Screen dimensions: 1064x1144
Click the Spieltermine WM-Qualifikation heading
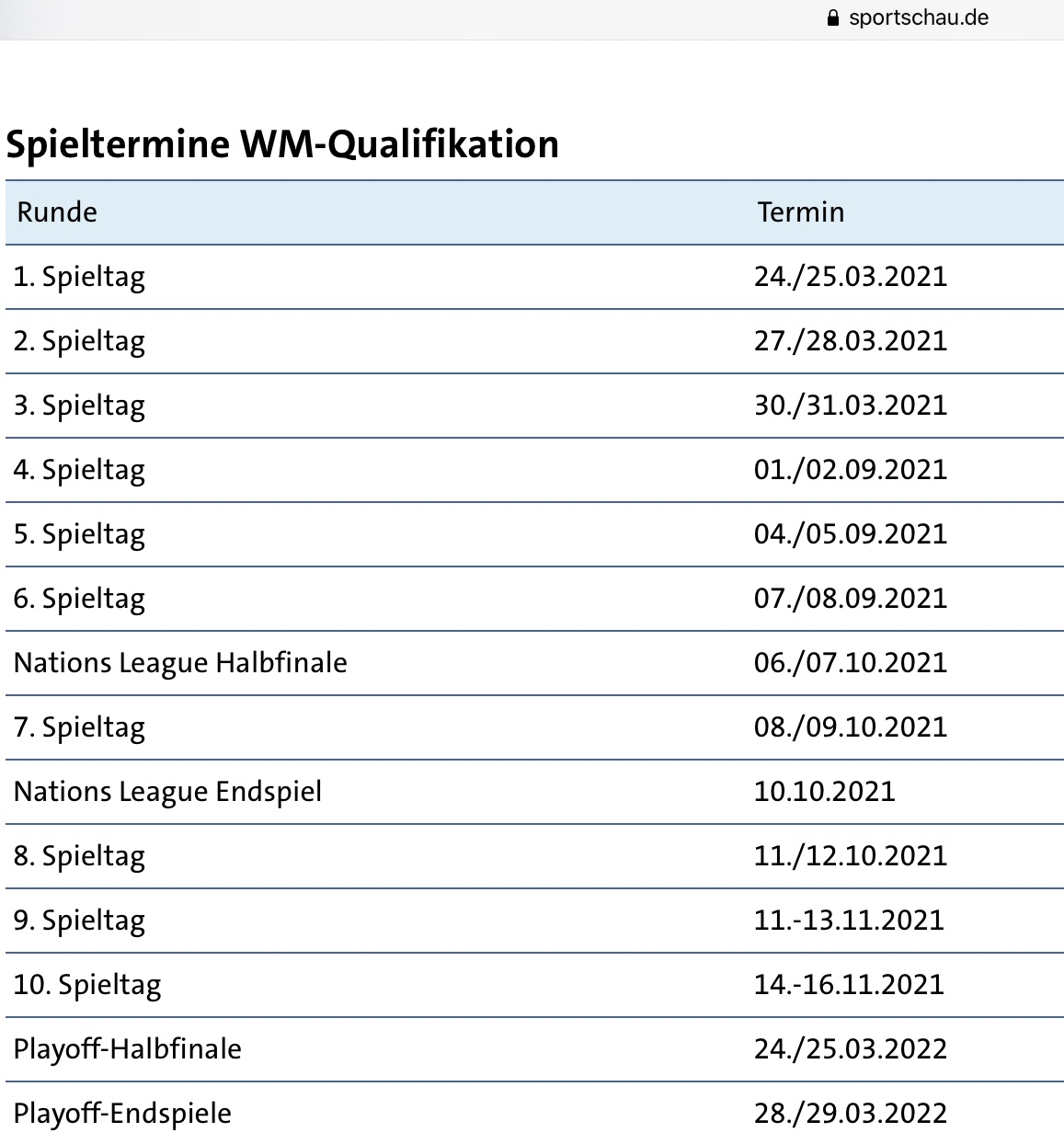(282, 144)
